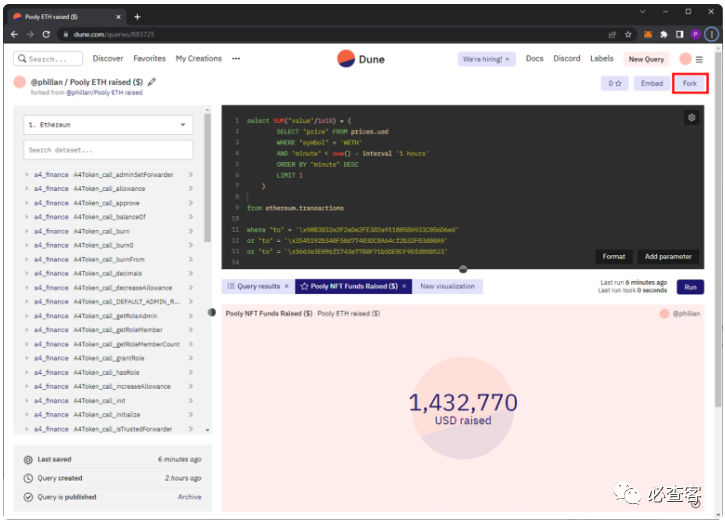Click the Archive link
Image resolution: width=725 pixels, height=526 pixels.
(x=190, y=497)
